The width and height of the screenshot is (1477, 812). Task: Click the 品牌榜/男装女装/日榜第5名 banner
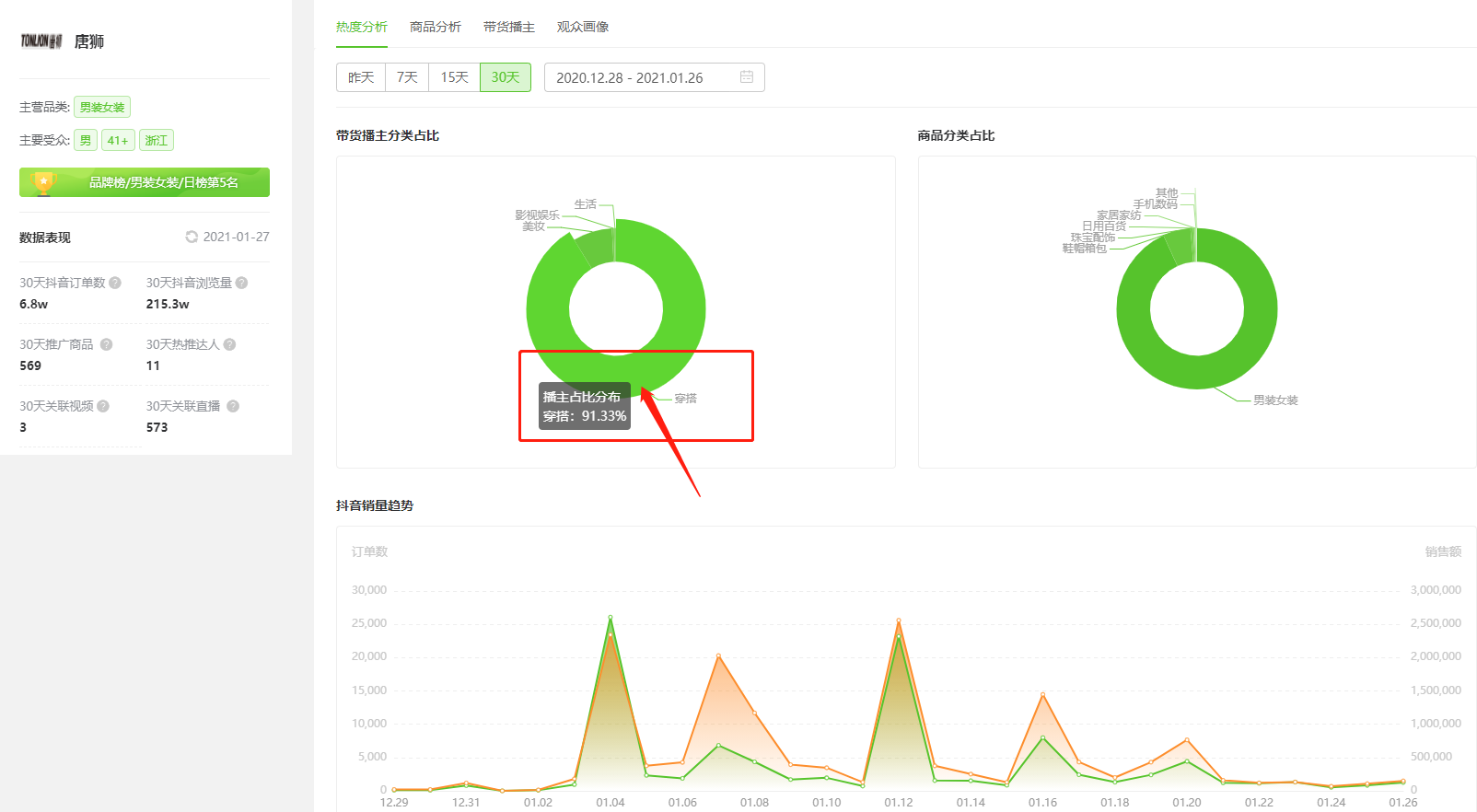(145, 182)
